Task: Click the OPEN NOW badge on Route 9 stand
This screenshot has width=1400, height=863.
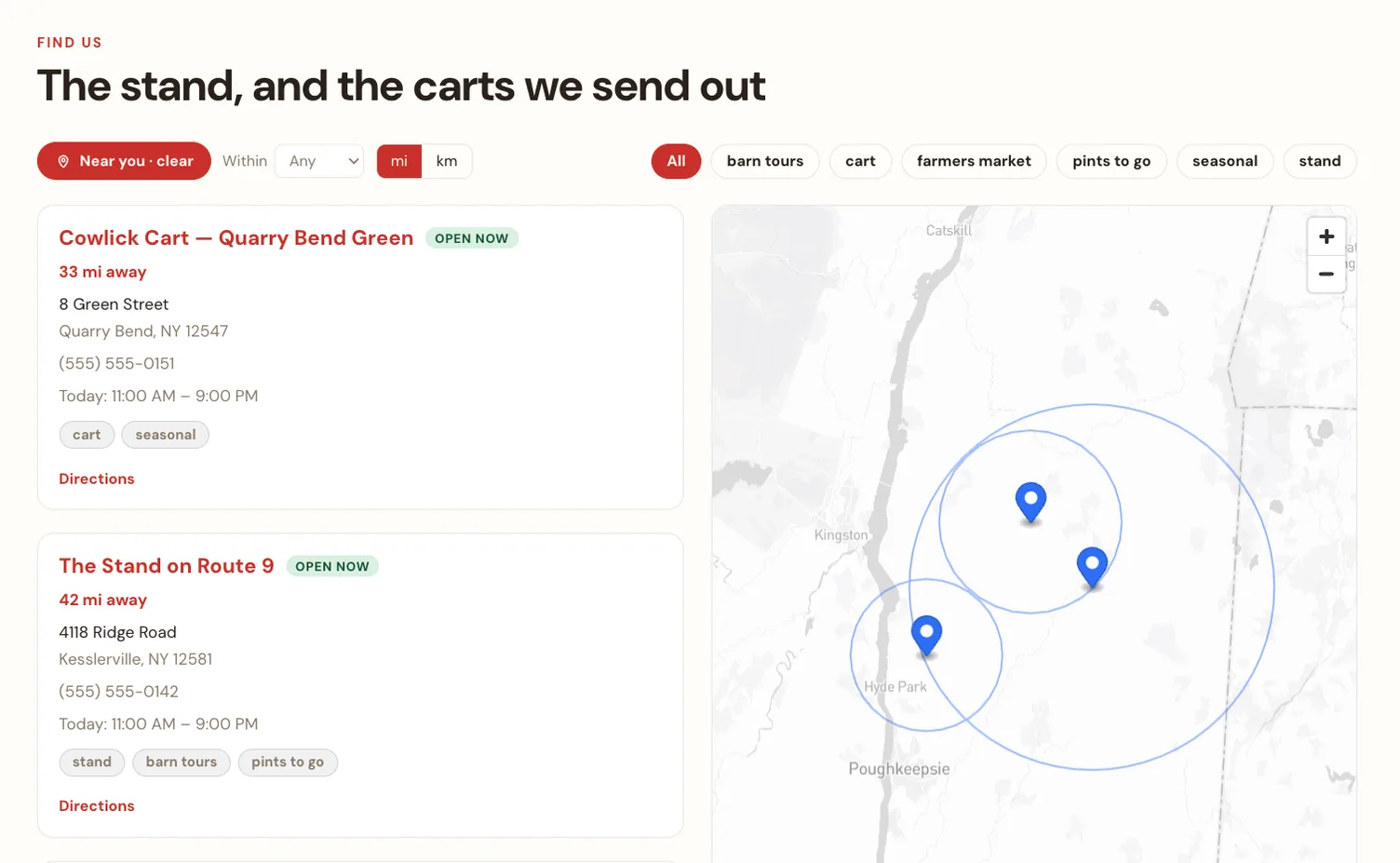Action: (332, 566)
